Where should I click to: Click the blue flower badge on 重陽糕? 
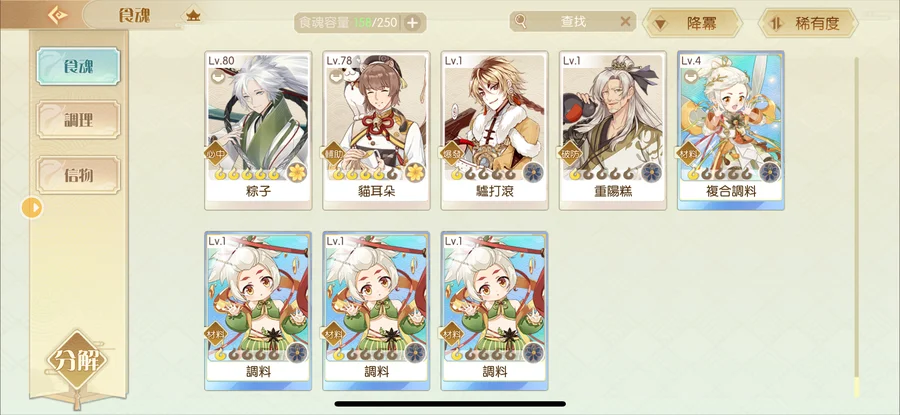(x=651, y=172)
